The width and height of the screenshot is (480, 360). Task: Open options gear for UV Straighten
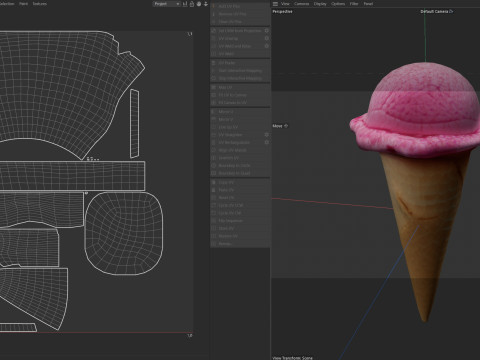click(x=267, y=134)
